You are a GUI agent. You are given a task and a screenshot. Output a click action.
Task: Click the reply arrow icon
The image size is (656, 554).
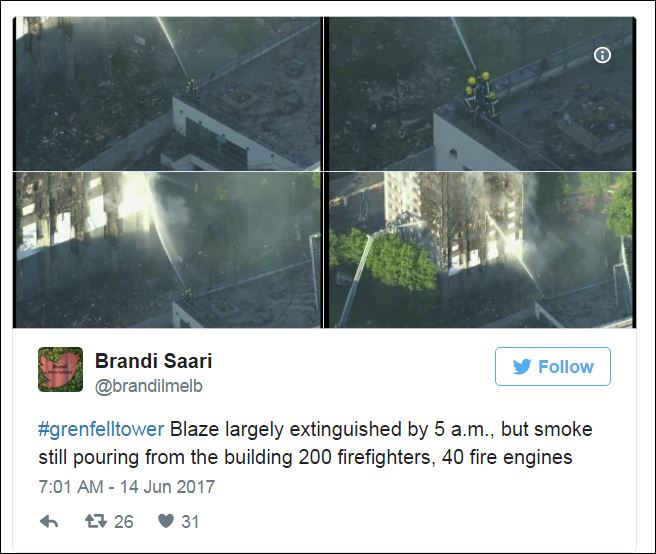point(49,521)
